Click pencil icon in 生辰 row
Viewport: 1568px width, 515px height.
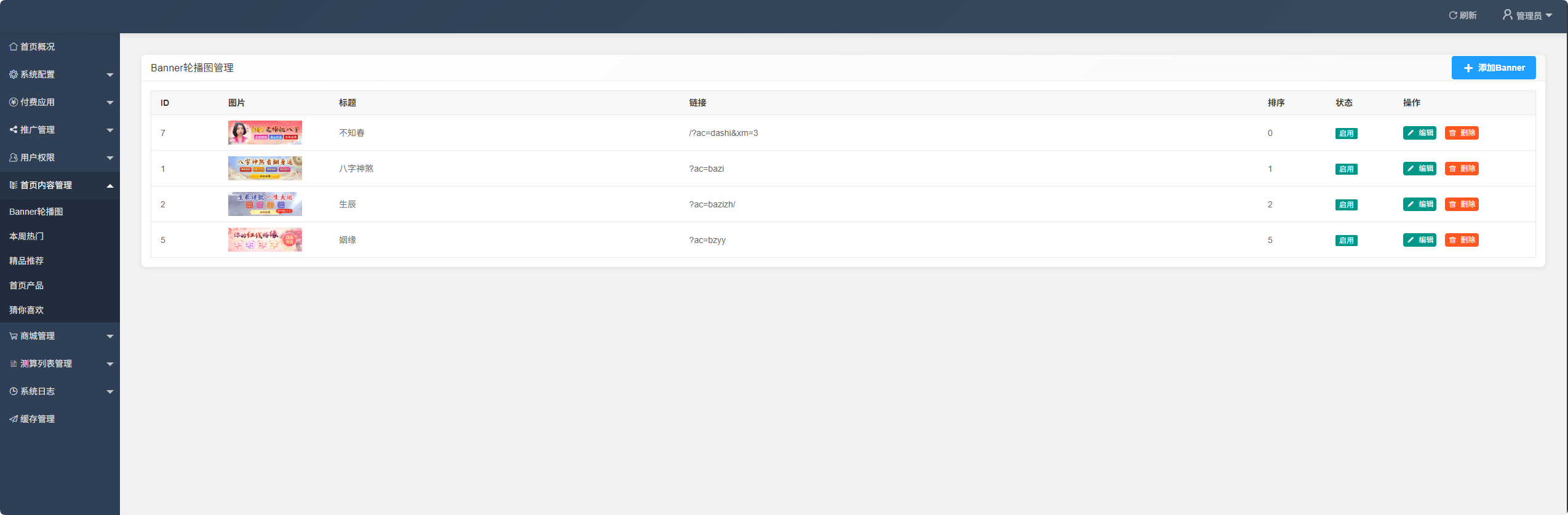point(1411,204)
